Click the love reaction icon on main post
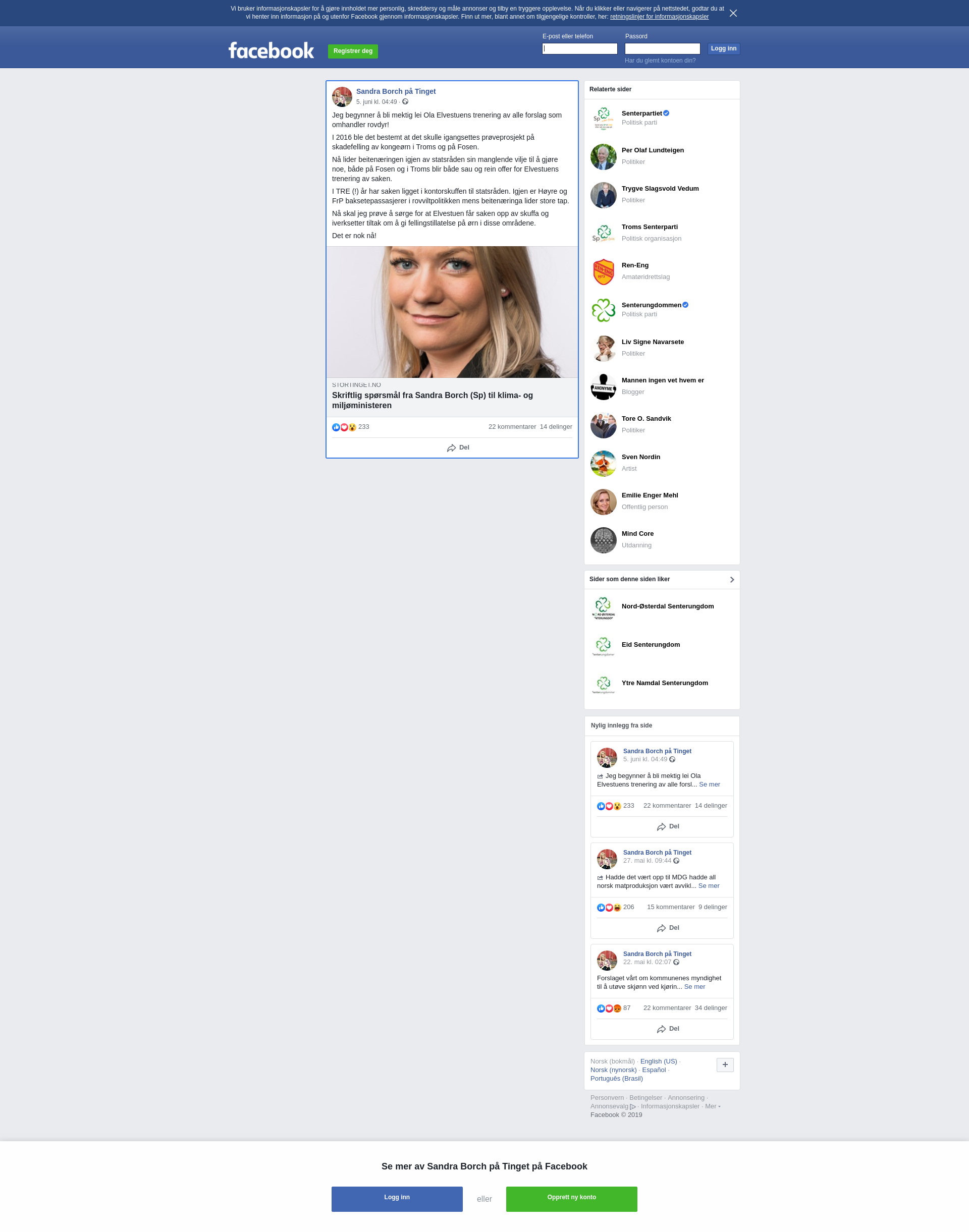The image size is (969, 1232). [344, 427]
